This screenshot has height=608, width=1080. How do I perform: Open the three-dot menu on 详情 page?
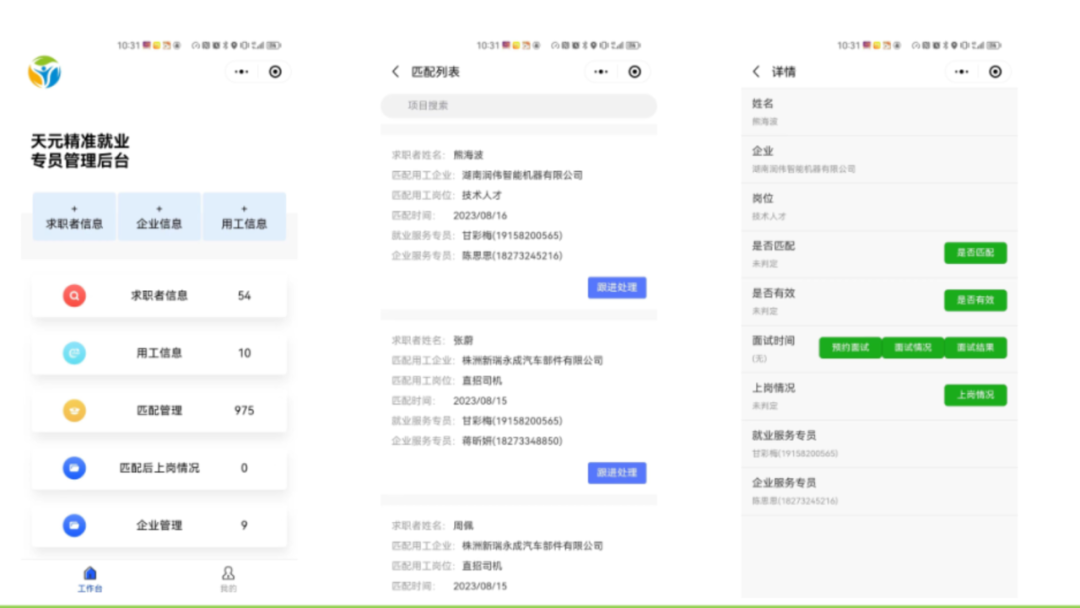point(961,72)
